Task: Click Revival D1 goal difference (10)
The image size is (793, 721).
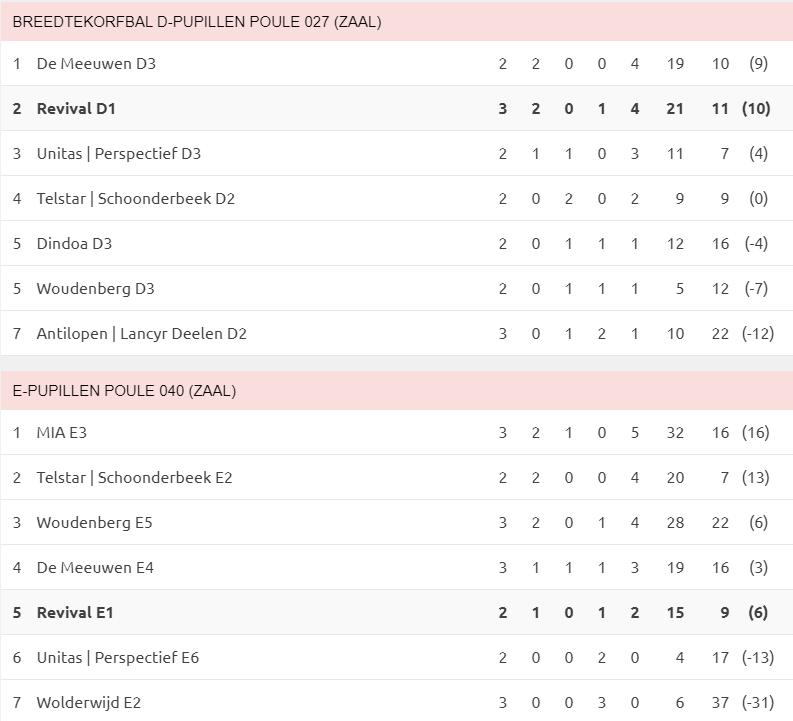Action: click(x=757, y=108)
